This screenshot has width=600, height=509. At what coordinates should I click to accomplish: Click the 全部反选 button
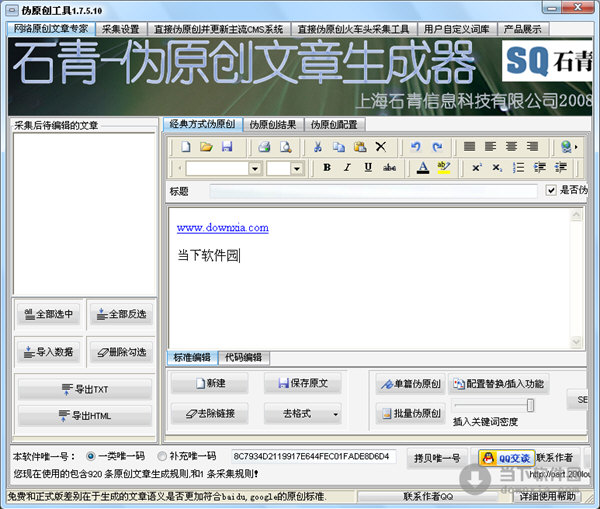(x=122, y=314)
